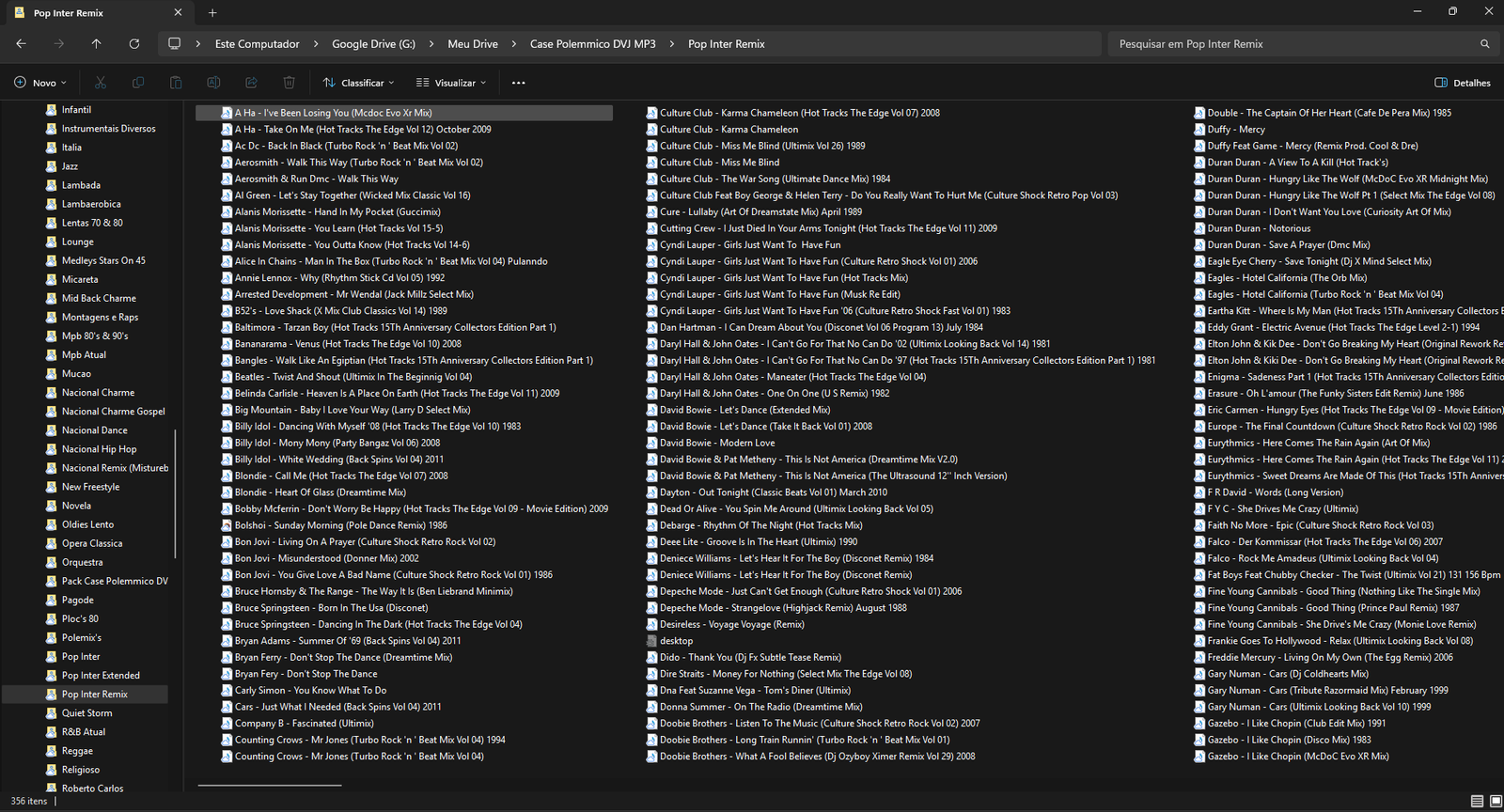
Task: Open Case Polemmico DVJ MP3 breadcrumb
Action: pyautogui.click(x=592, y=44)
